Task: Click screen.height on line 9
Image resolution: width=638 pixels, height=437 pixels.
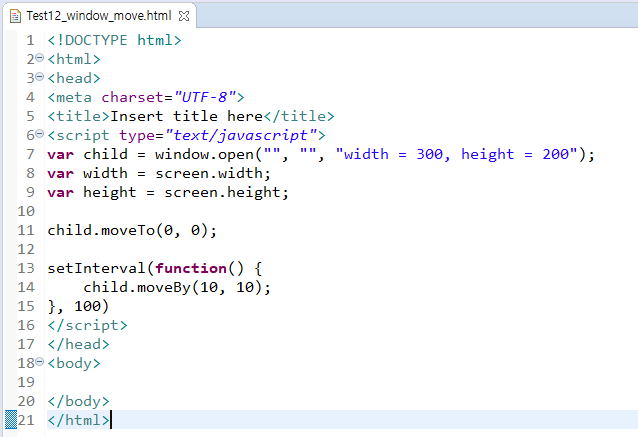Action: (x=223, y=192)
